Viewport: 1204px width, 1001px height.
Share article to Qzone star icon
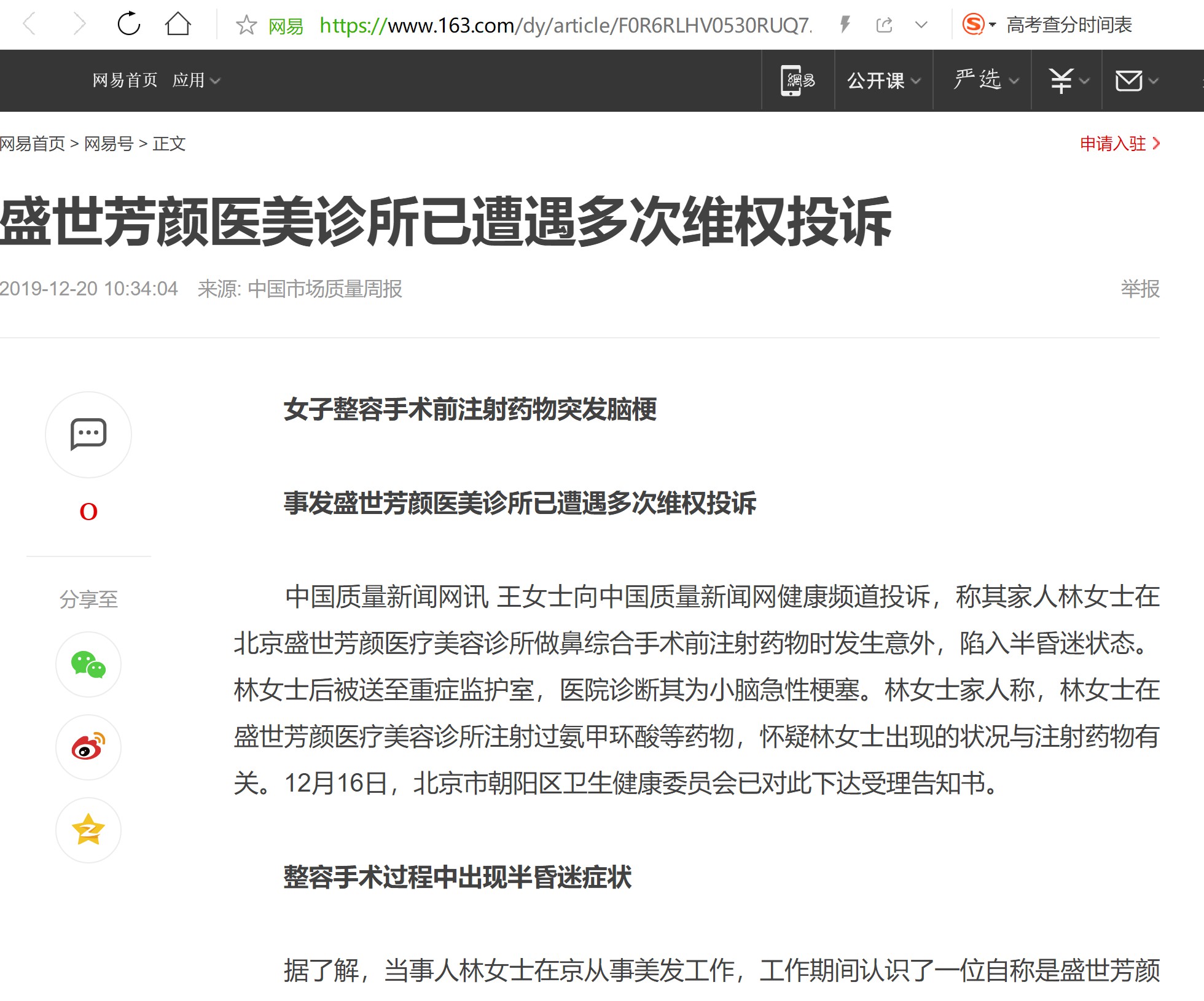coord(88,830)
